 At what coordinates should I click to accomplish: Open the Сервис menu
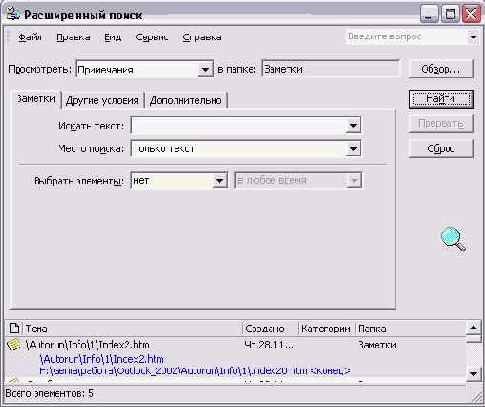pyautogui.click(x=152, y=37)
